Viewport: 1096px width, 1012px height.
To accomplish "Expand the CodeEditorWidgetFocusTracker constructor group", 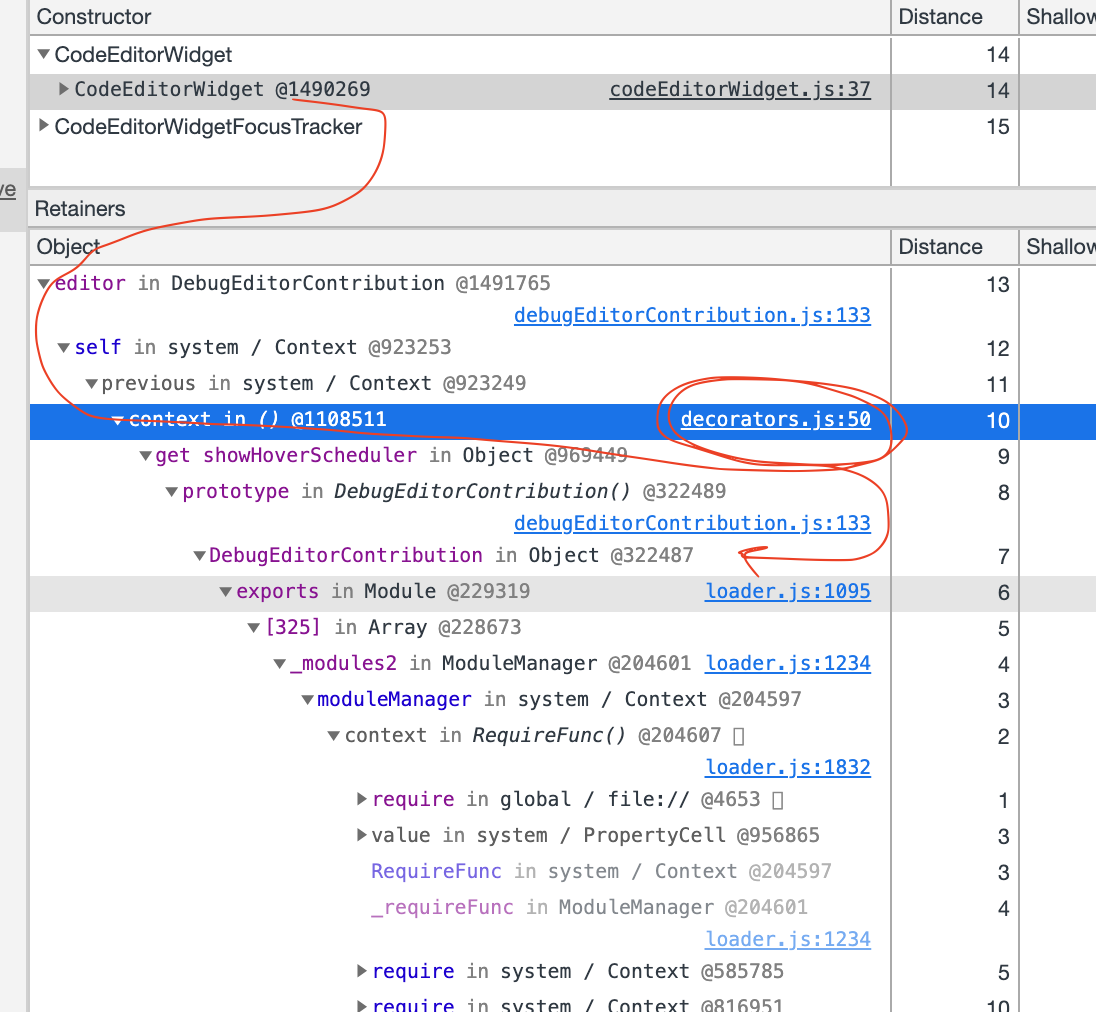I will pyautogui.click(x=42, y=127).
